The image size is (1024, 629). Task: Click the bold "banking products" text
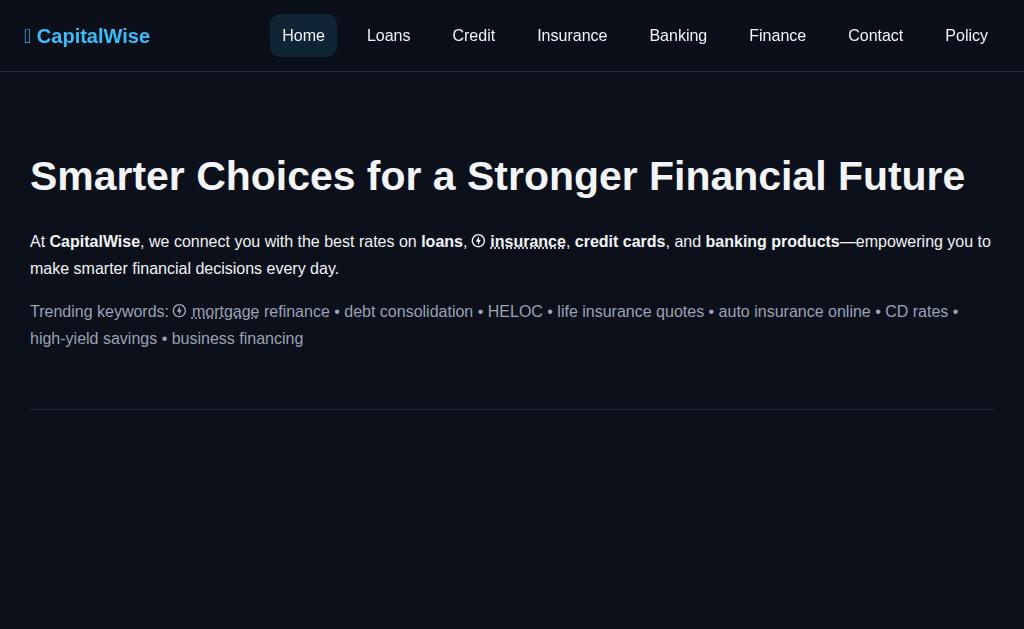[x=772, y=242]
